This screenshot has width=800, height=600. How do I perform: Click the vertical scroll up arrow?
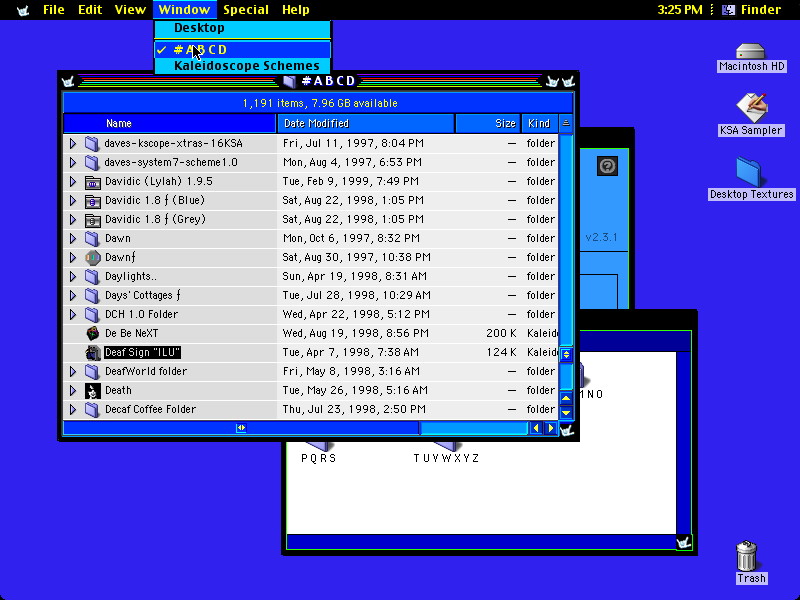[x=566, y=398]
